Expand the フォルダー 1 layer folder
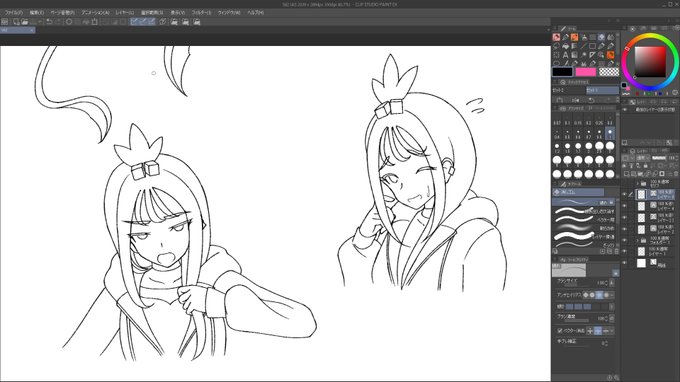680x382 pixels. [x=638, y=240]
